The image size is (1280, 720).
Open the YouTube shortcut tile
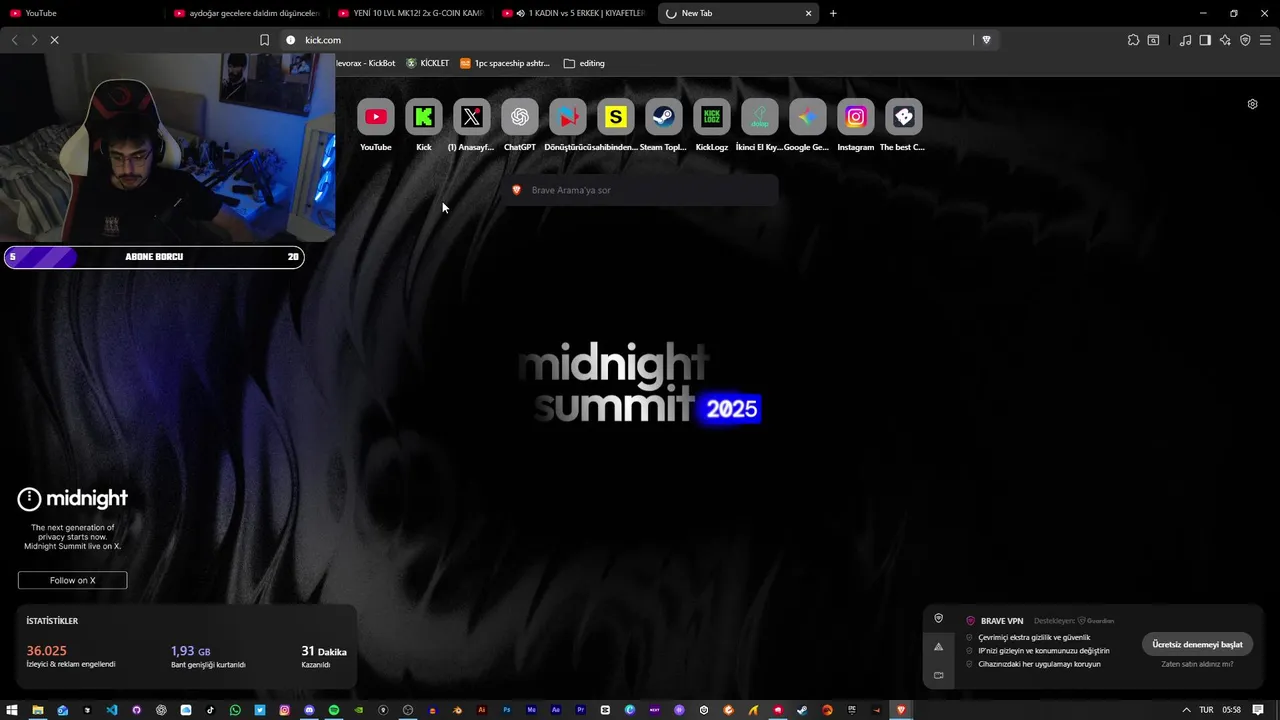click(x=376, y=117)
